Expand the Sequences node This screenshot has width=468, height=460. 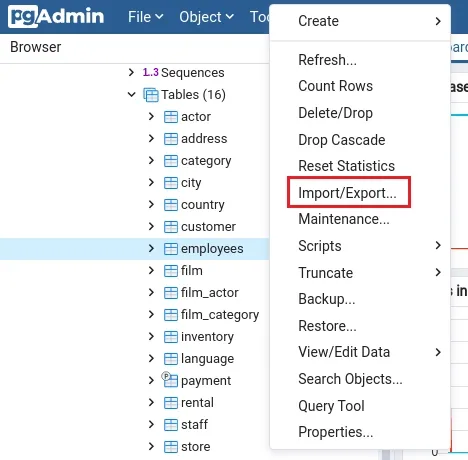point(131,72)
